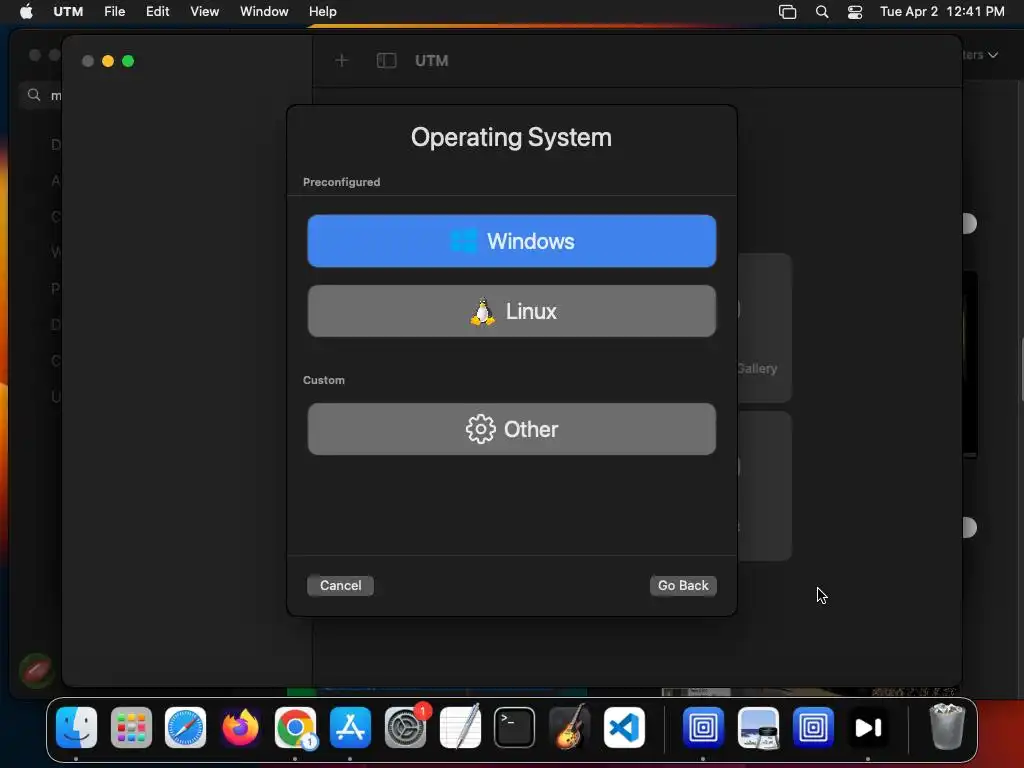The image size is (1024, 768).
Task: Open the Apple menu
Action: 26,11
